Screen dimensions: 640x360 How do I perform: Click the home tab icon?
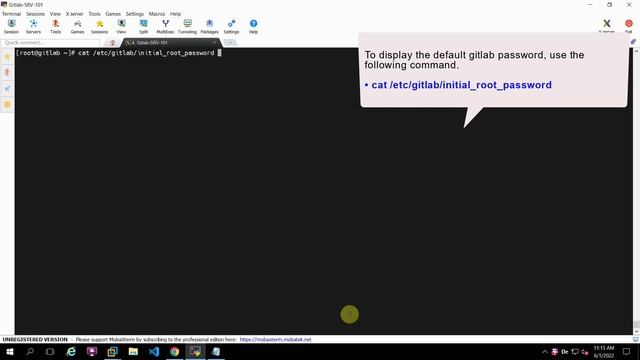click(x=113, y=43)
